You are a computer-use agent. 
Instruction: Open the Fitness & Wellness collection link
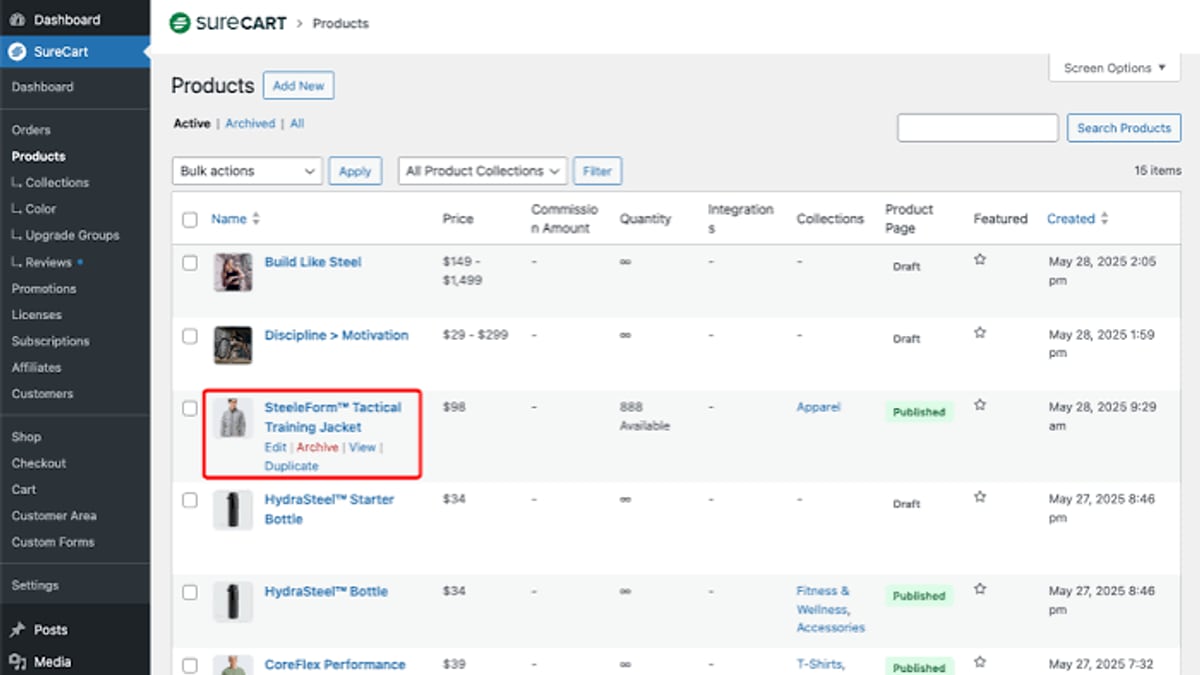pos(823,600)
